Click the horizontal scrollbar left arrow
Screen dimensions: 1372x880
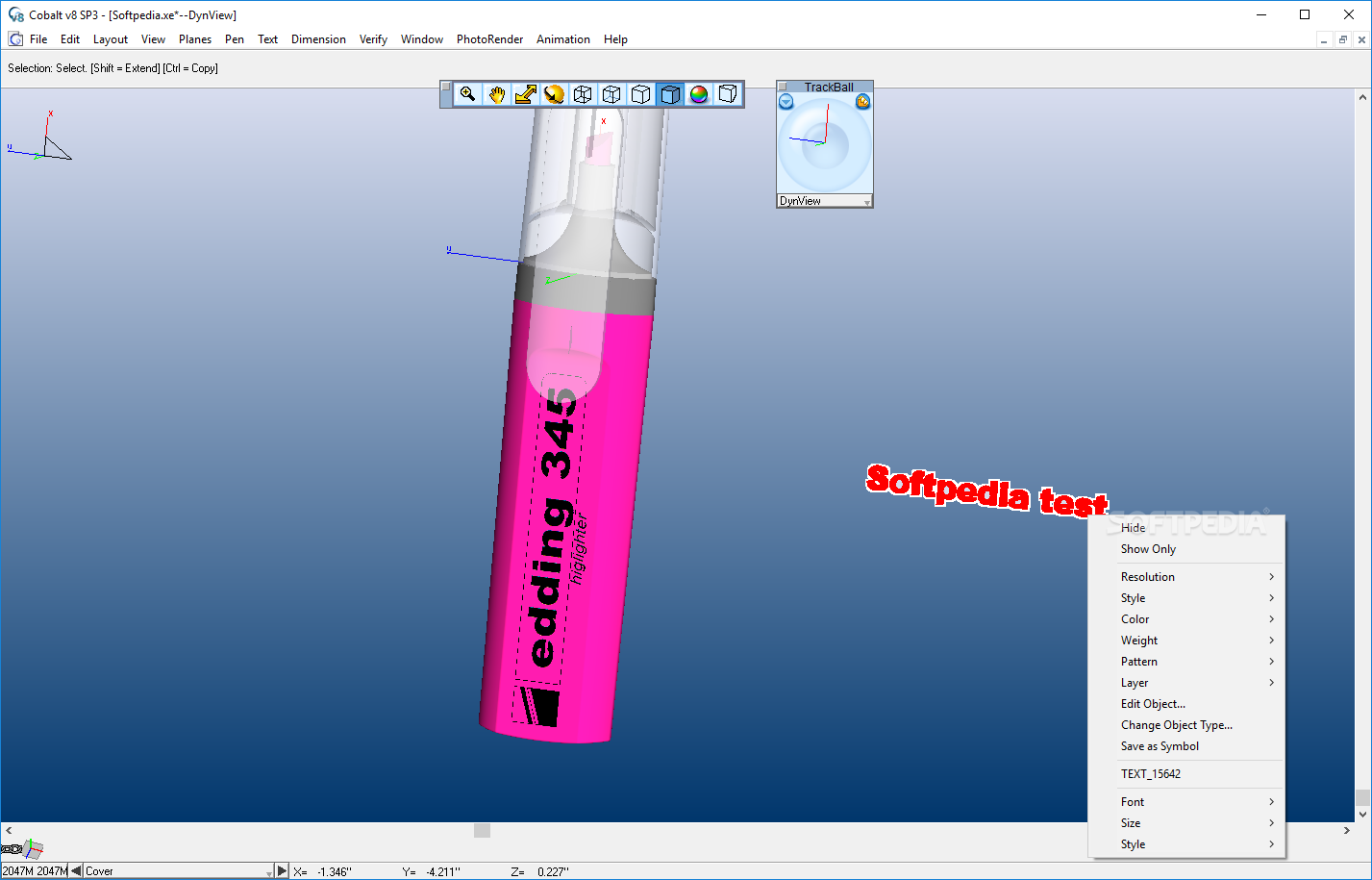point(9,830)
